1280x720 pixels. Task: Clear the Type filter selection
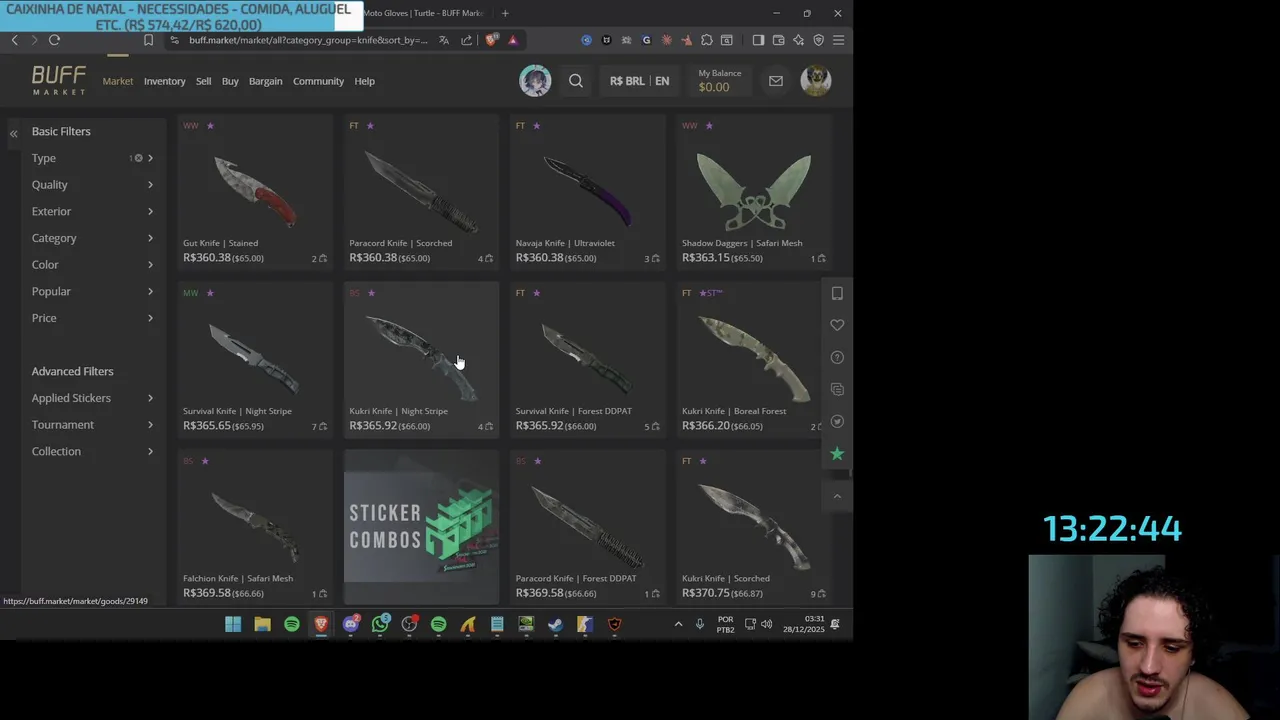pos(138,158)
